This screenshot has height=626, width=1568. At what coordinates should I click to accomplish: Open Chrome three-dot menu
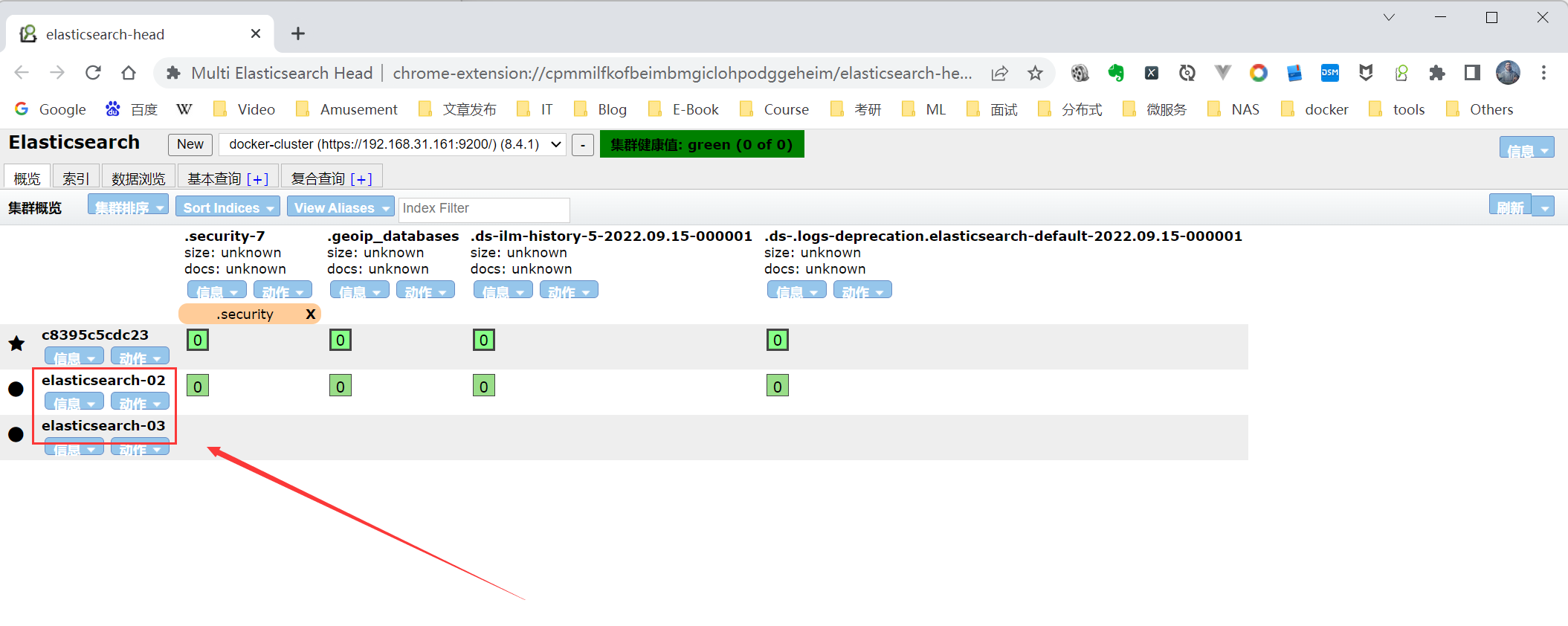pyautogui.click(x=1543, y=73)
